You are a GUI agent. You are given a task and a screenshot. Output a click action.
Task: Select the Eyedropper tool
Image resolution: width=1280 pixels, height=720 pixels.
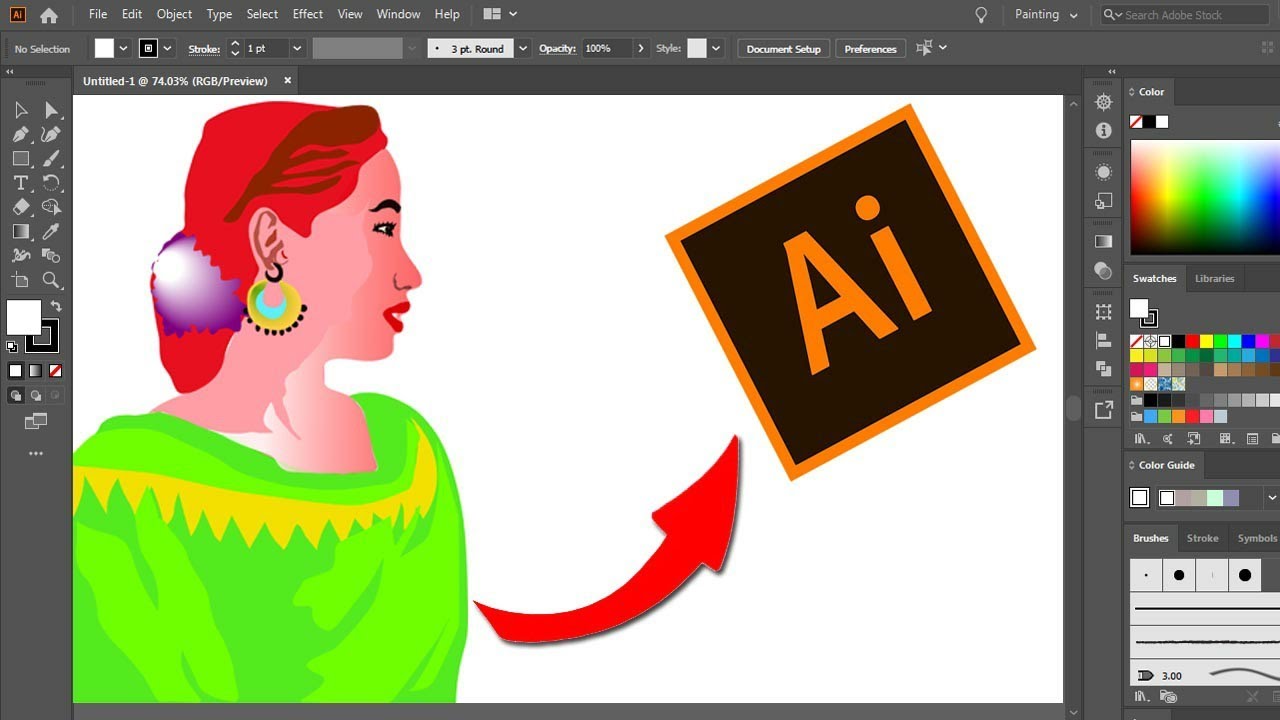(x=51, y=231)
